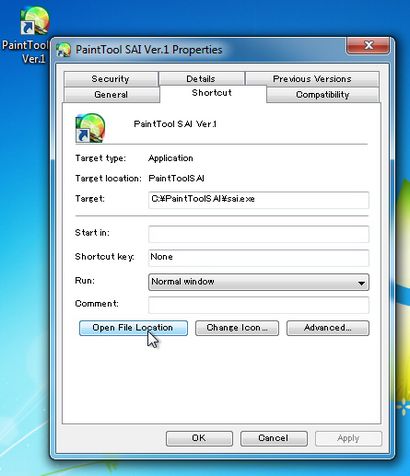Open the Change Icon dialog

point(237,328)
